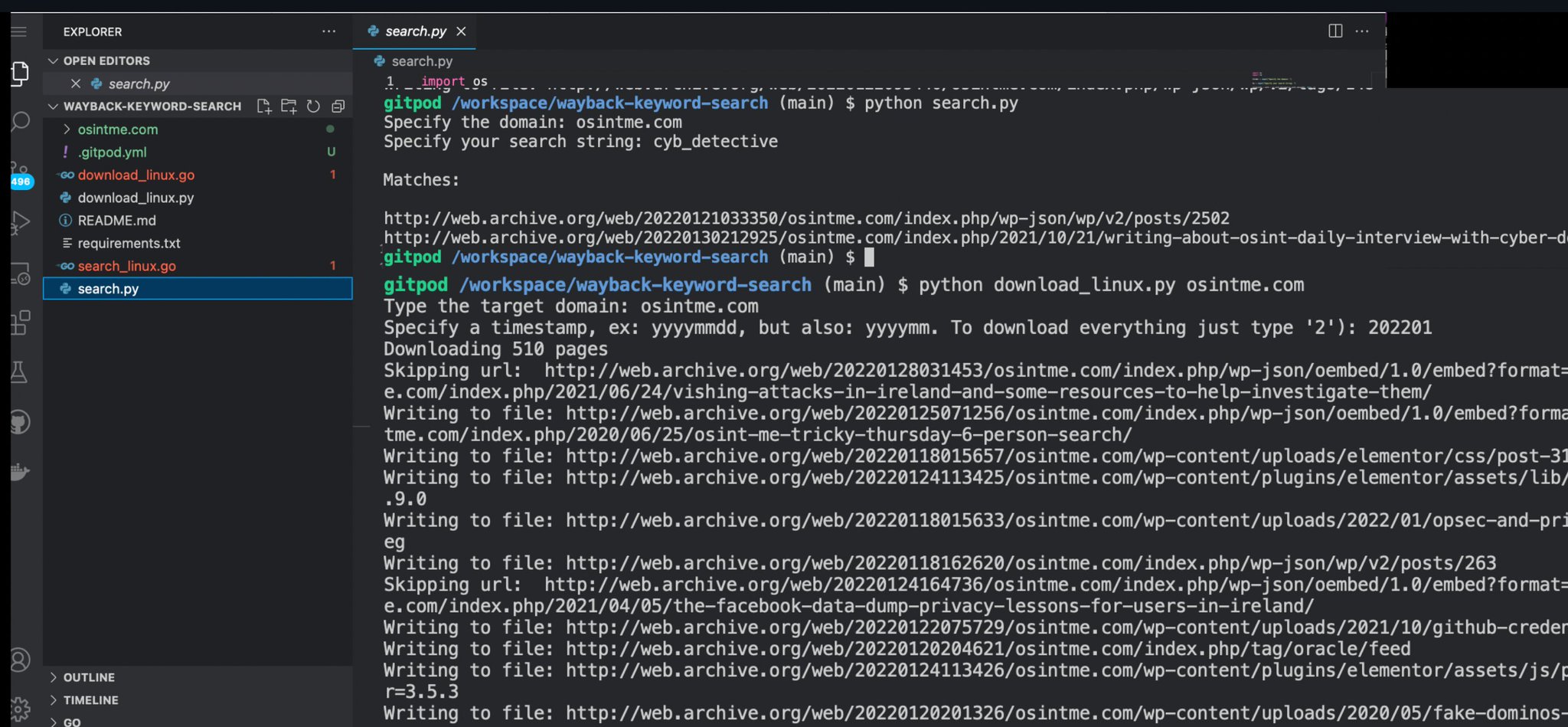Toggle the split editor layout

pos(1335,31)
